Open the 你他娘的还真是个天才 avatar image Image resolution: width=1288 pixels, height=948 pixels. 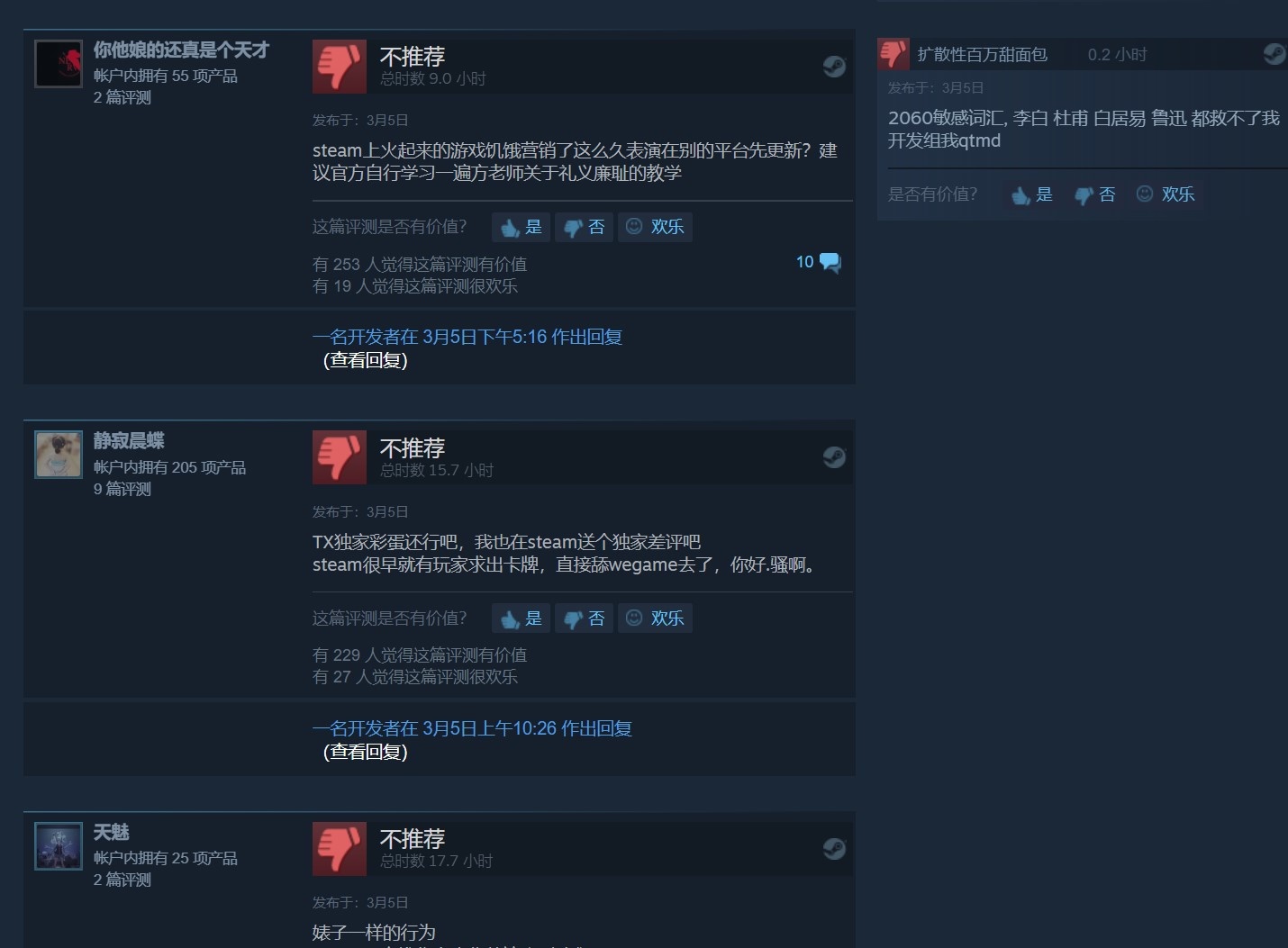click(x=59, y=64)
